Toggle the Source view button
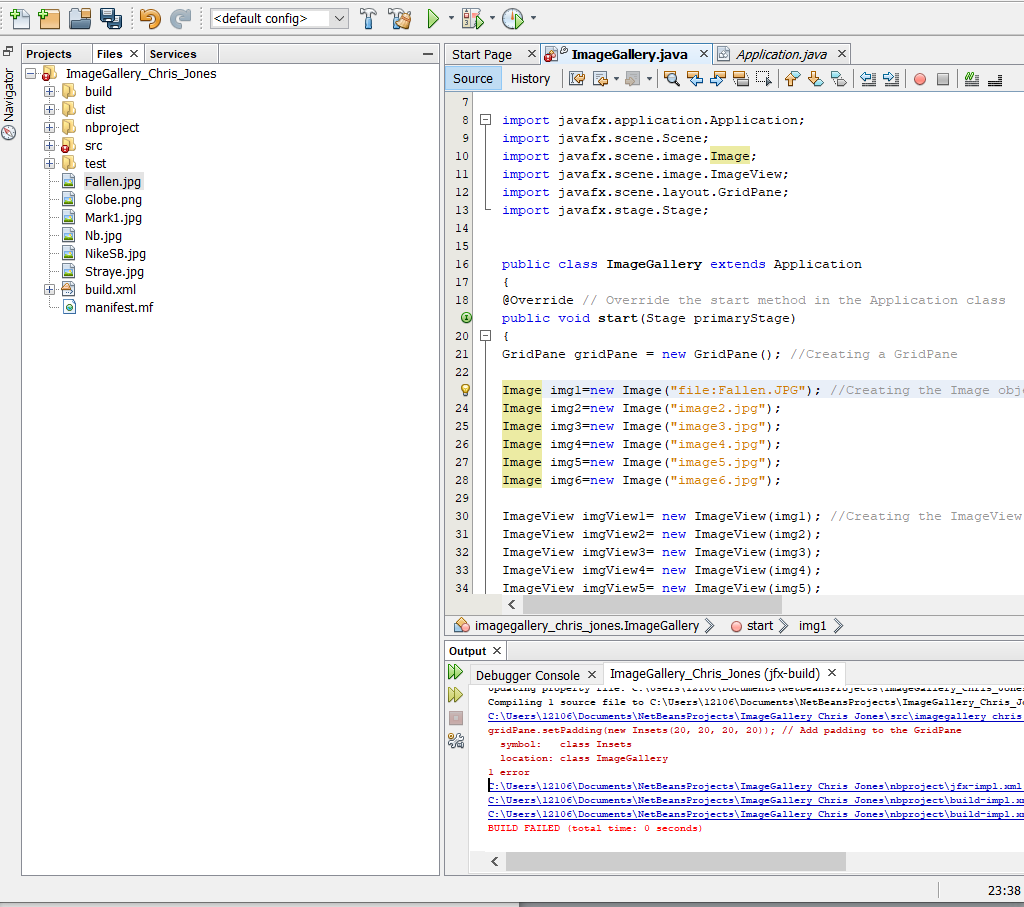 tap(473, 79)
